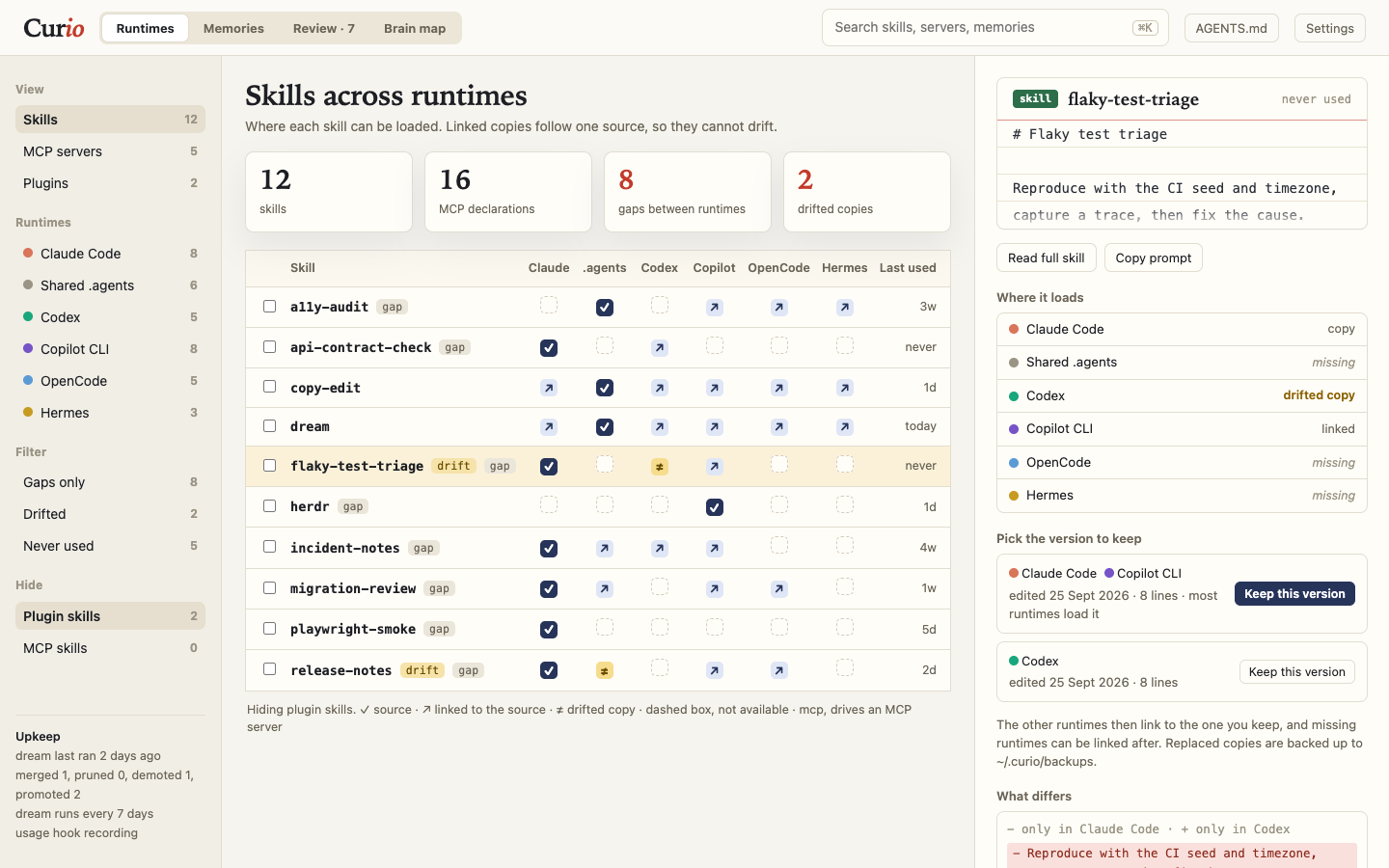Click release-notes linked icon under Copilot

[x=715, y=670]
